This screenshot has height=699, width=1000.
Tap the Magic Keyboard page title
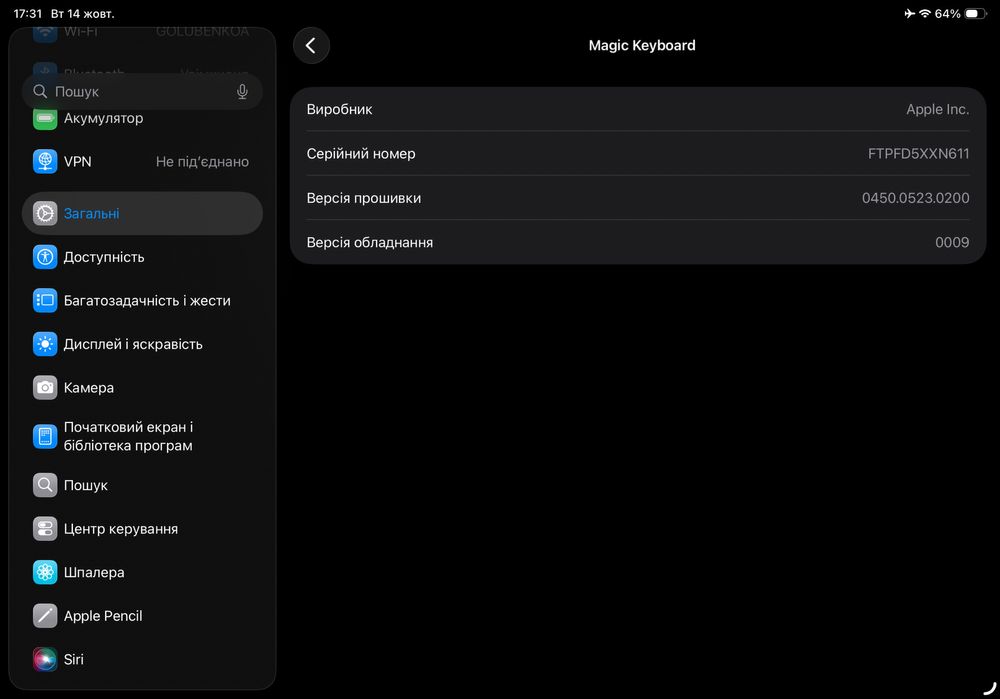pyautogui.click(x=642, y=46)
